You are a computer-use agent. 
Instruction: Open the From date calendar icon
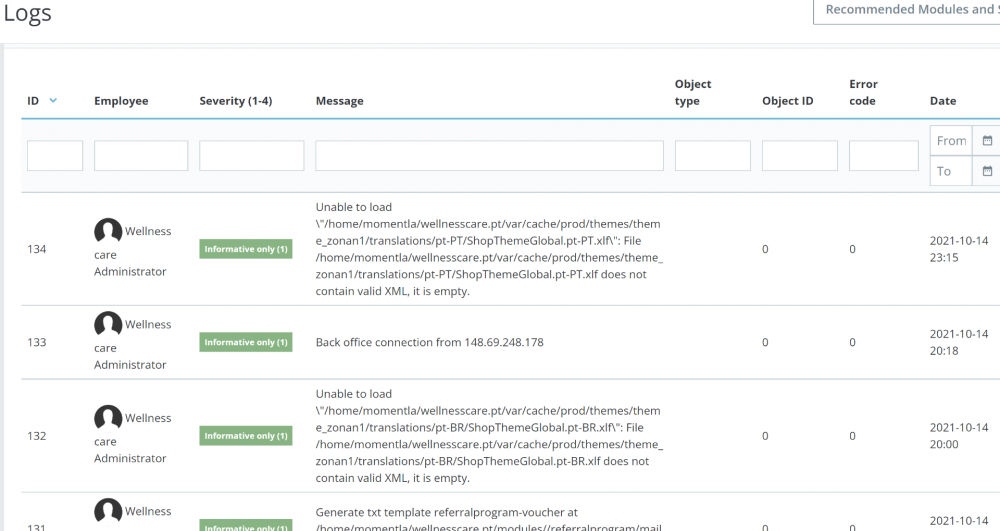(987, 141)
